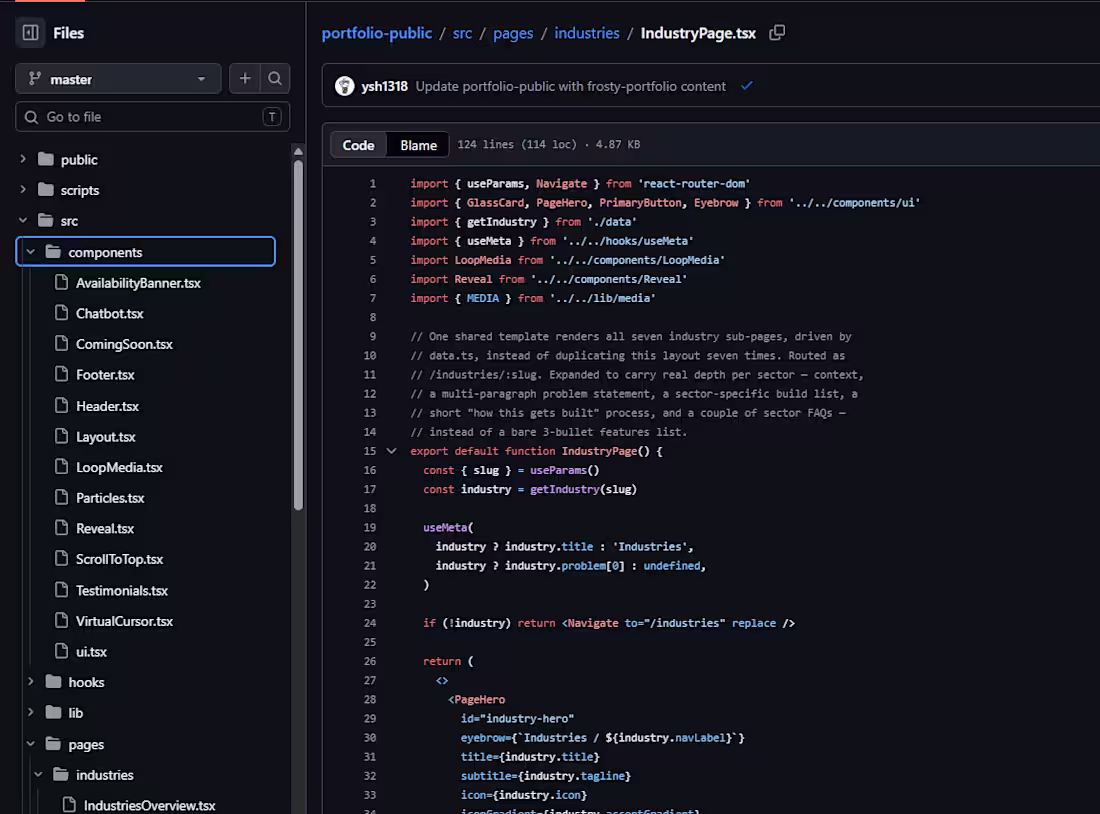Select the src folder row

[145, 220]
